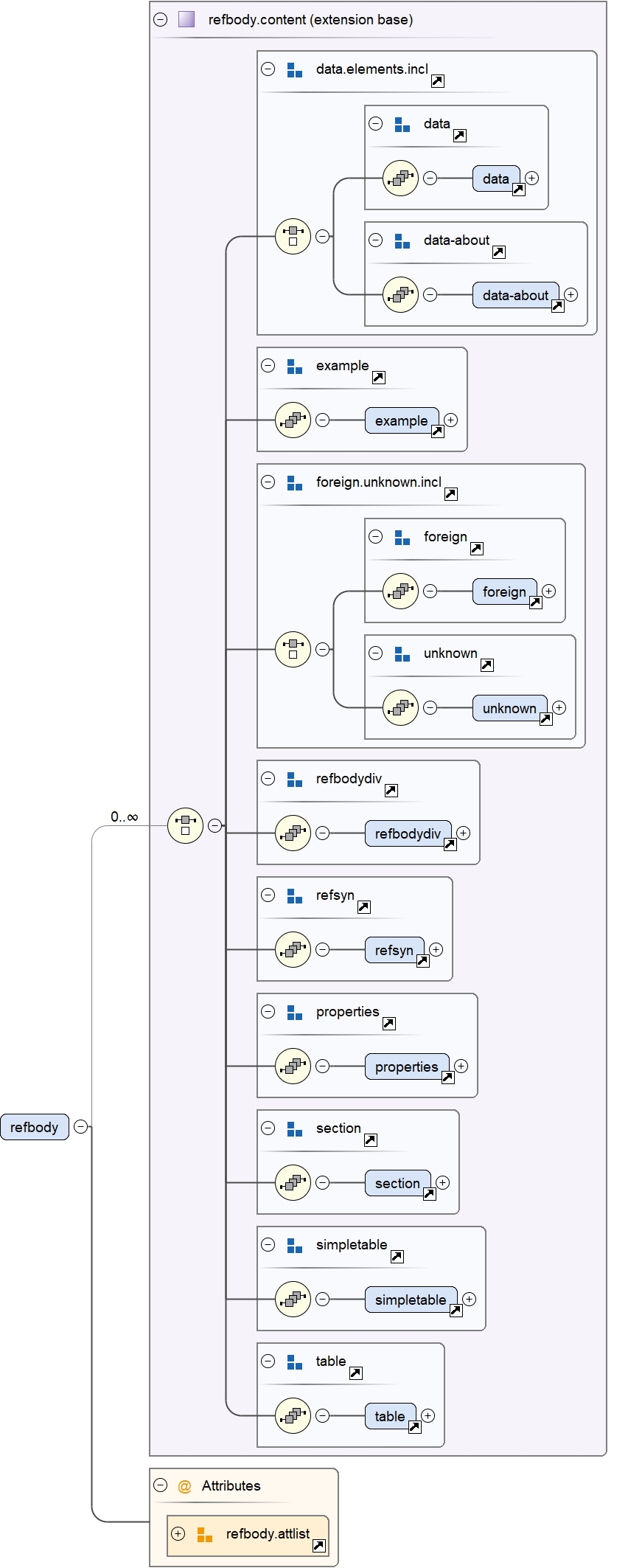This screenshot has width=628, height=1568.
Task: Click the link arrow on refbody.attlist
Action: [x=318, y=1545]
